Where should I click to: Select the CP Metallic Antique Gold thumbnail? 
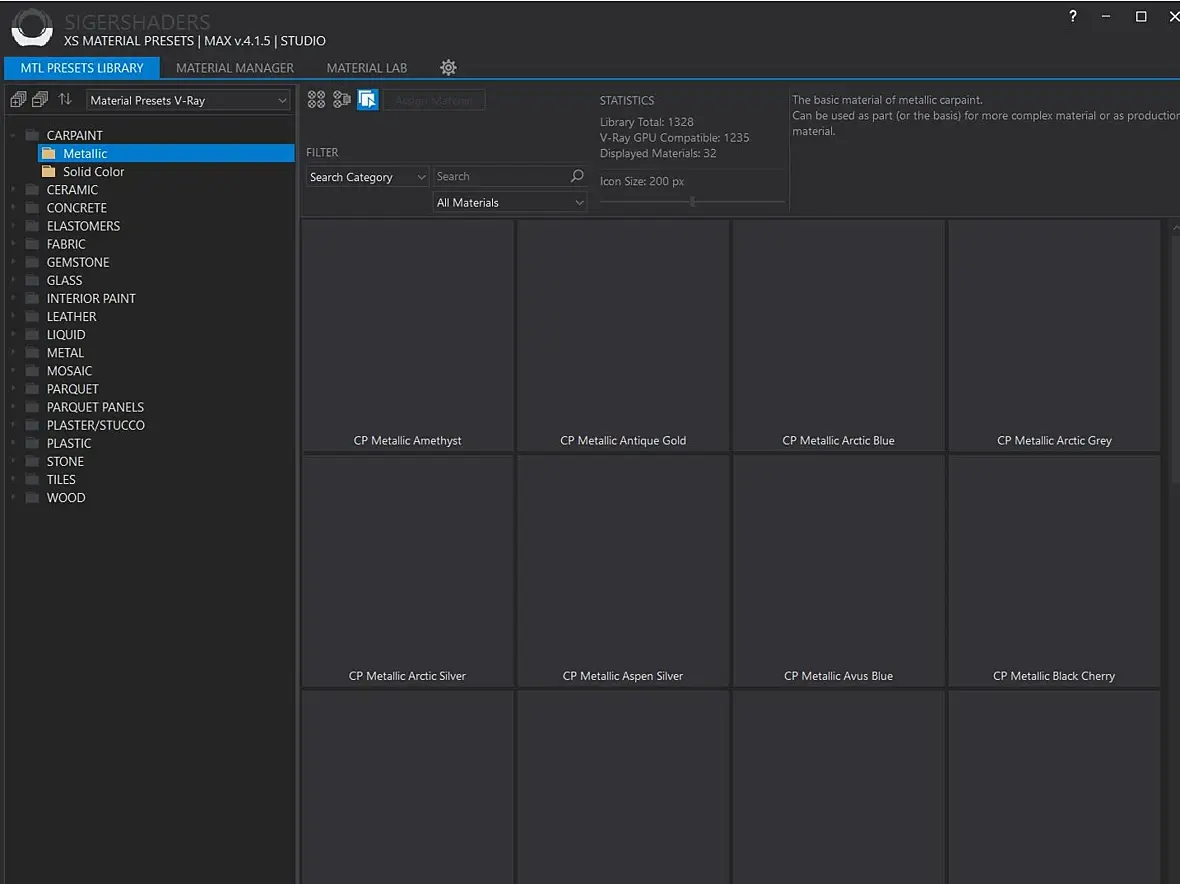(623, 335)
